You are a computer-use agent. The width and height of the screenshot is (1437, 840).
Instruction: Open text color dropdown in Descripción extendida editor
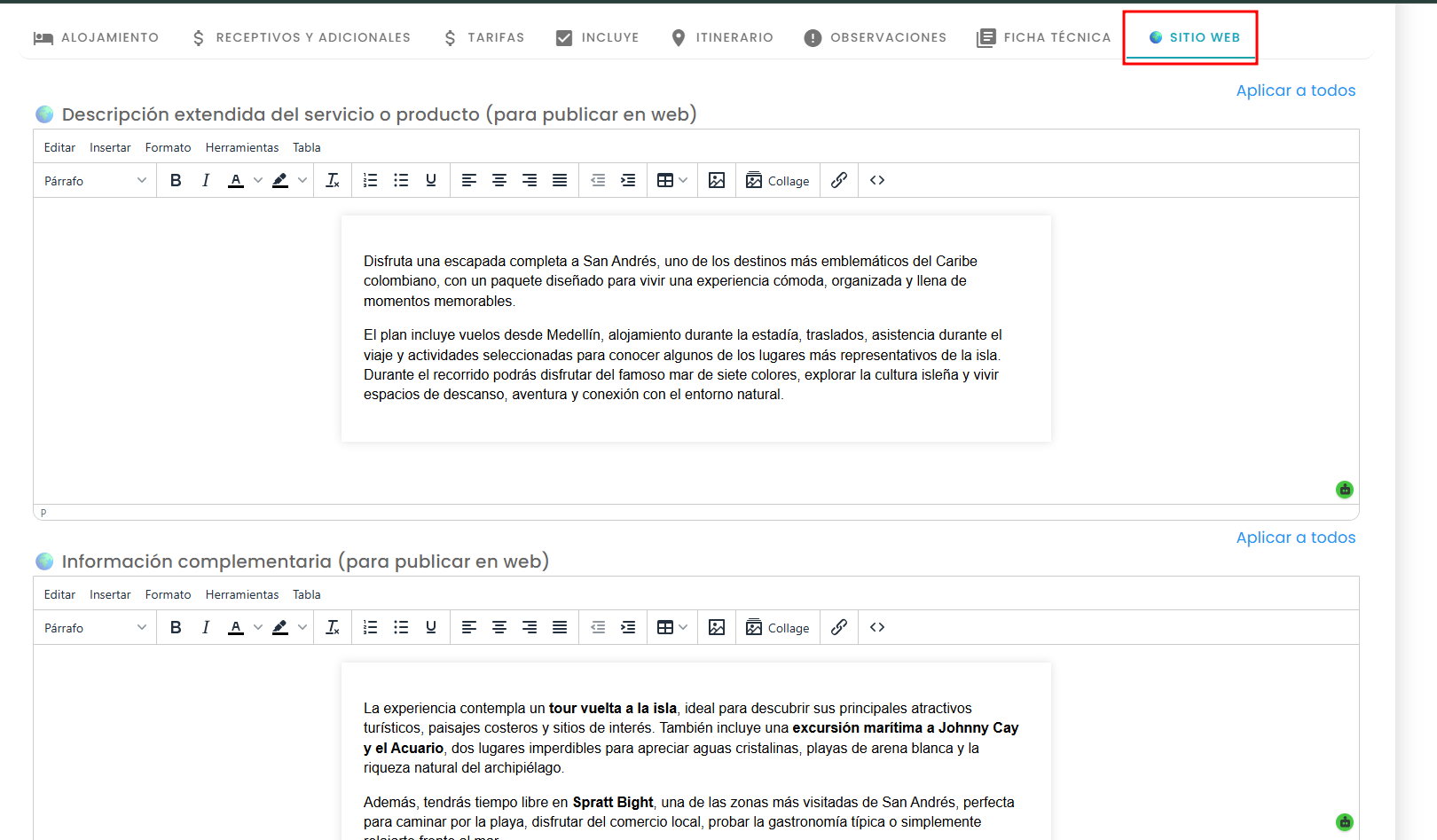258,180
